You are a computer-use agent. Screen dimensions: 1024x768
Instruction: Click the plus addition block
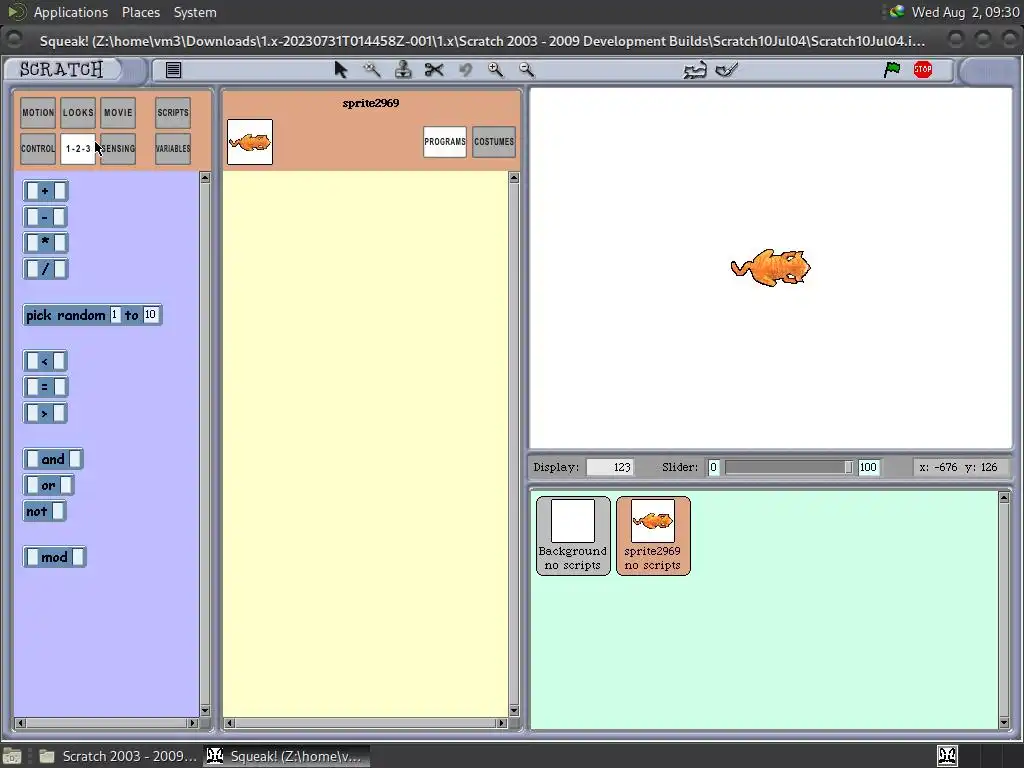45,191
